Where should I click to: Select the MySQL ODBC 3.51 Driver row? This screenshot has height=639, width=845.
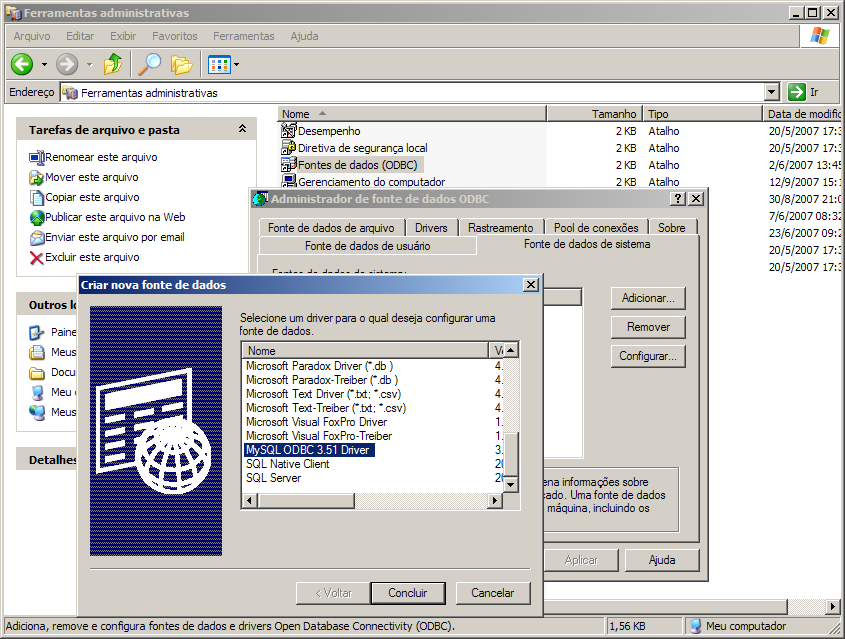click(x=309, y=450)
